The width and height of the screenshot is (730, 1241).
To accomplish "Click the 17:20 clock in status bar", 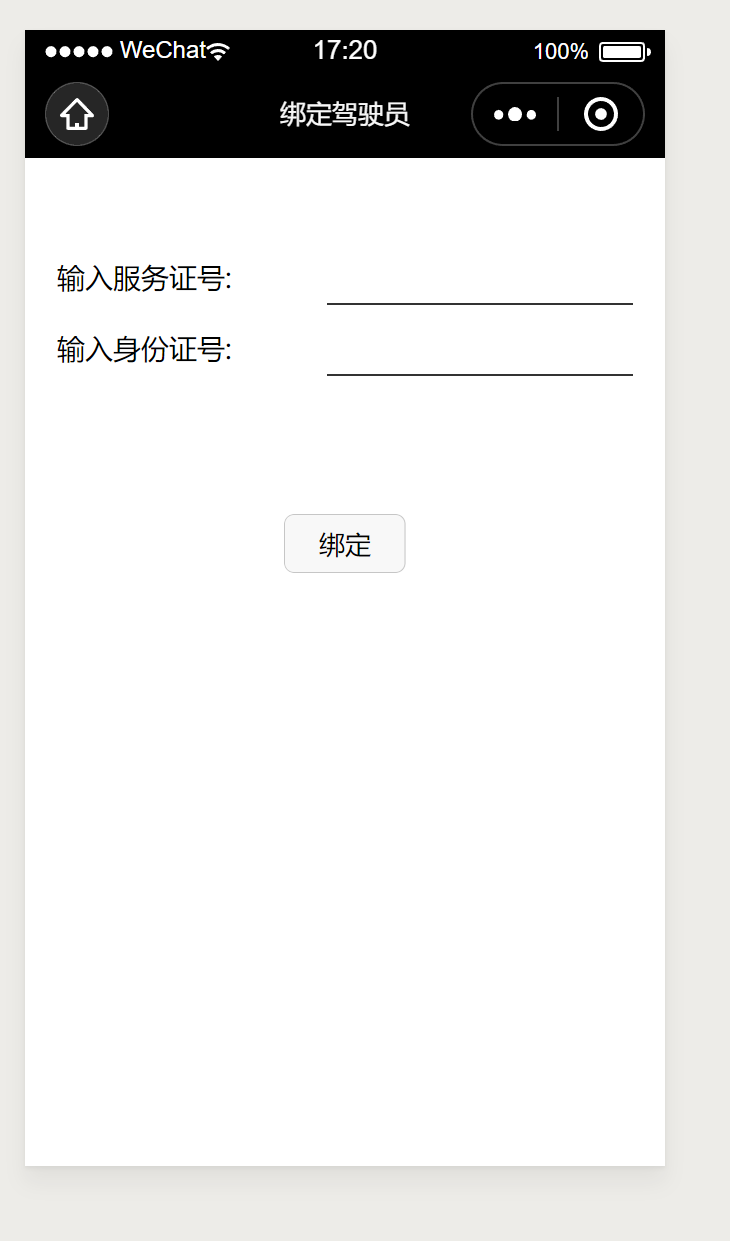I will coord(345,50).
